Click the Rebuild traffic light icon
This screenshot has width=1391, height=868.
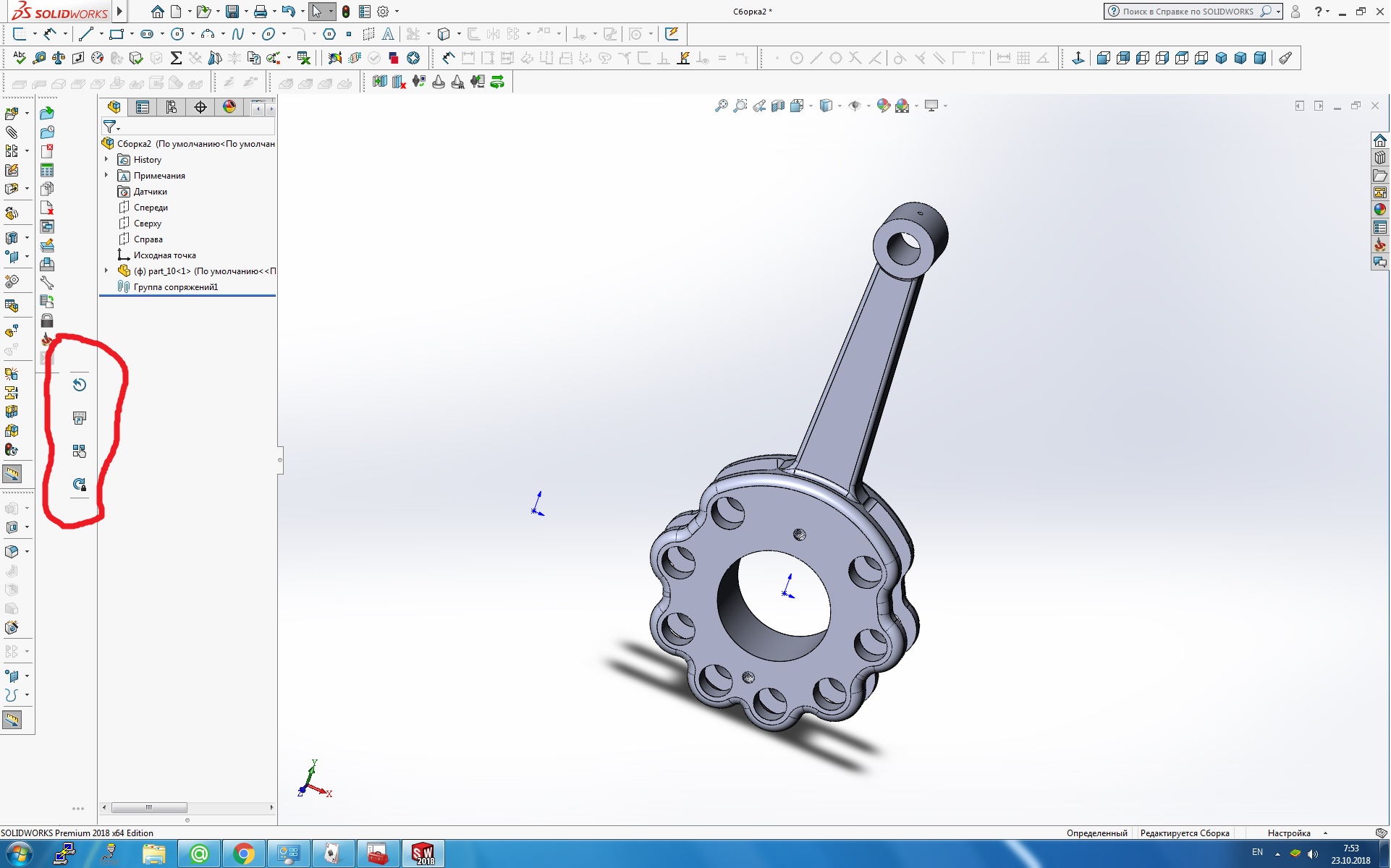point(346,12)
